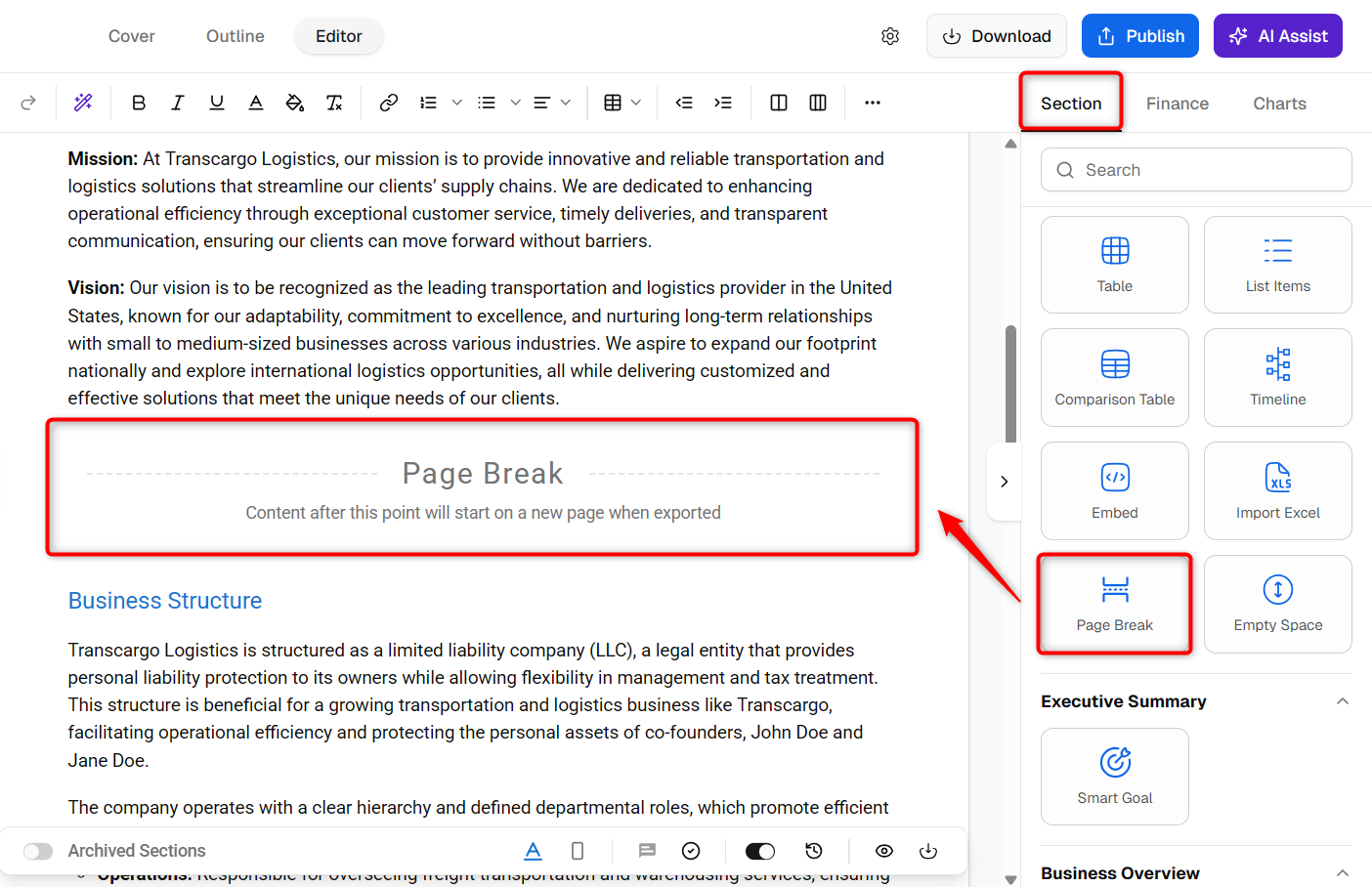
Task: Add a Smart Goal block
Action: coord(1115,777)
